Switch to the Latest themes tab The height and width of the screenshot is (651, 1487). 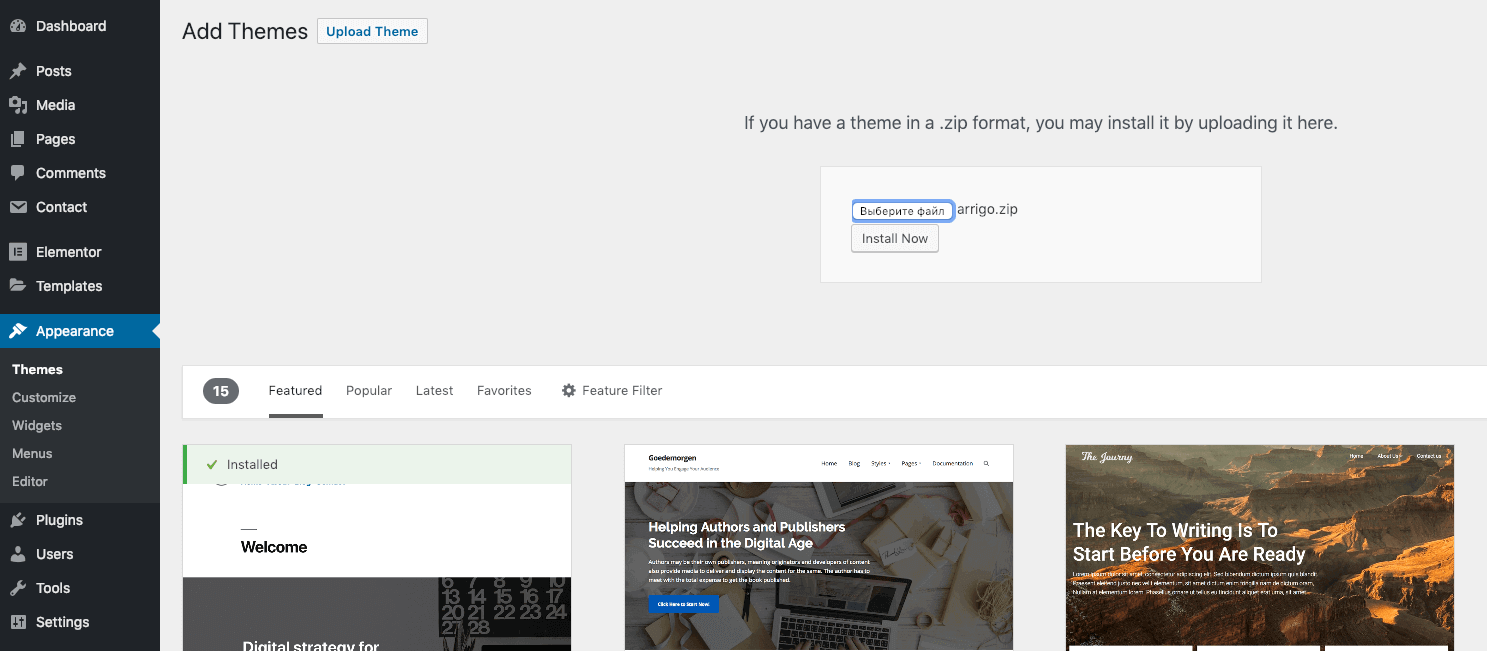tap(434, 391)
